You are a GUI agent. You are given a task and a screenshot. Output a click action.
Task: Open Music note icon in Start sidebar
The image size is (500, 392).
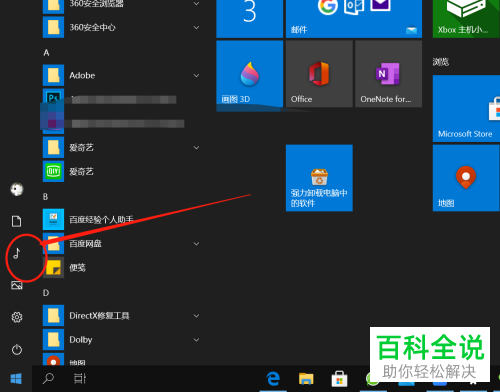[x=17, y=253]
